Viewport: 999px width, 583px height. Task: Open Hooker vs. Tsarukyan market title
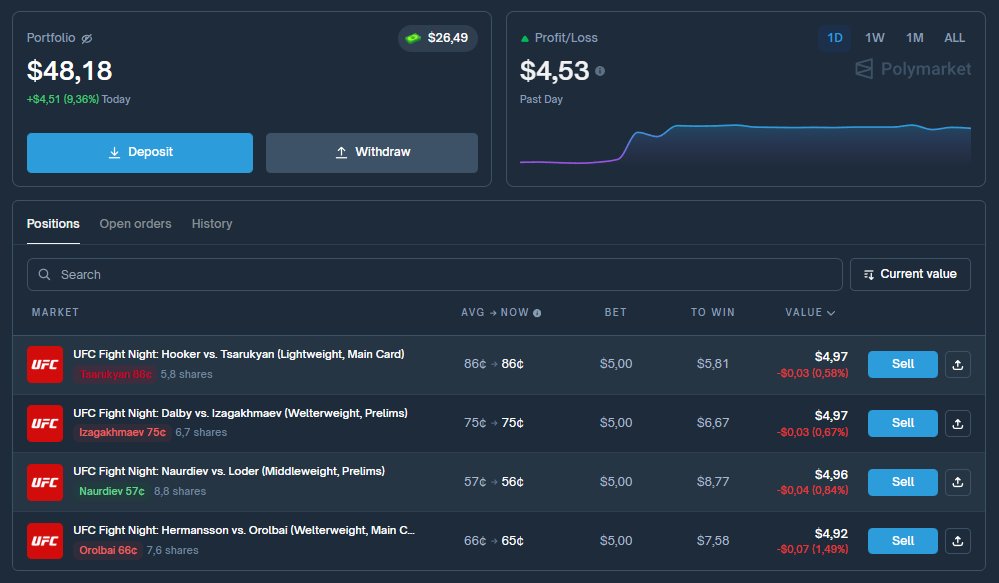238,354
